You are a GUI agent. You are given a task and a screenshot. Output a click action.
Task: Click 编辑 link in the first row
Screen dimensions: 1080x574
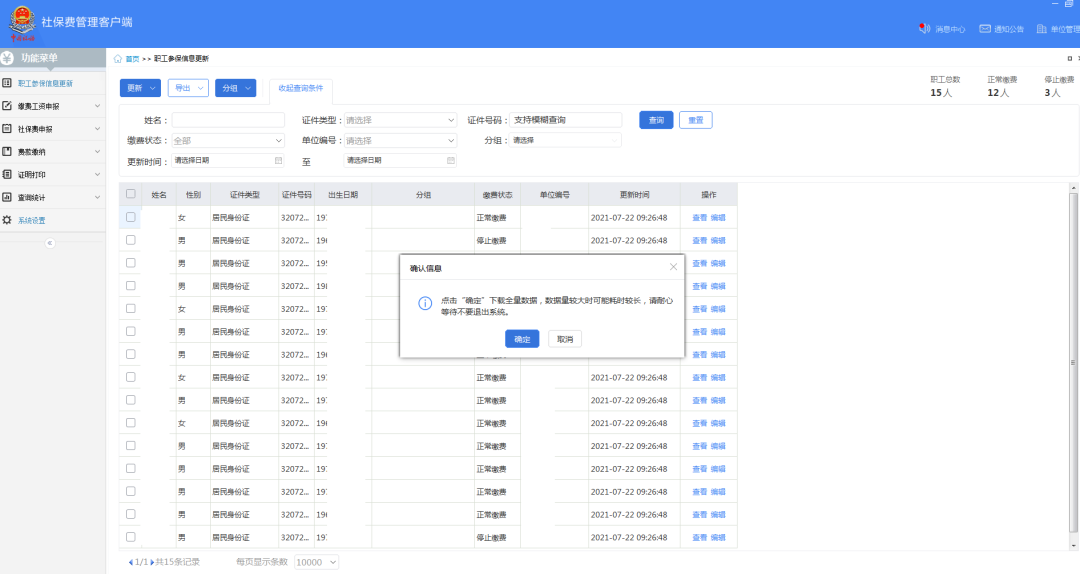point(718,218)
